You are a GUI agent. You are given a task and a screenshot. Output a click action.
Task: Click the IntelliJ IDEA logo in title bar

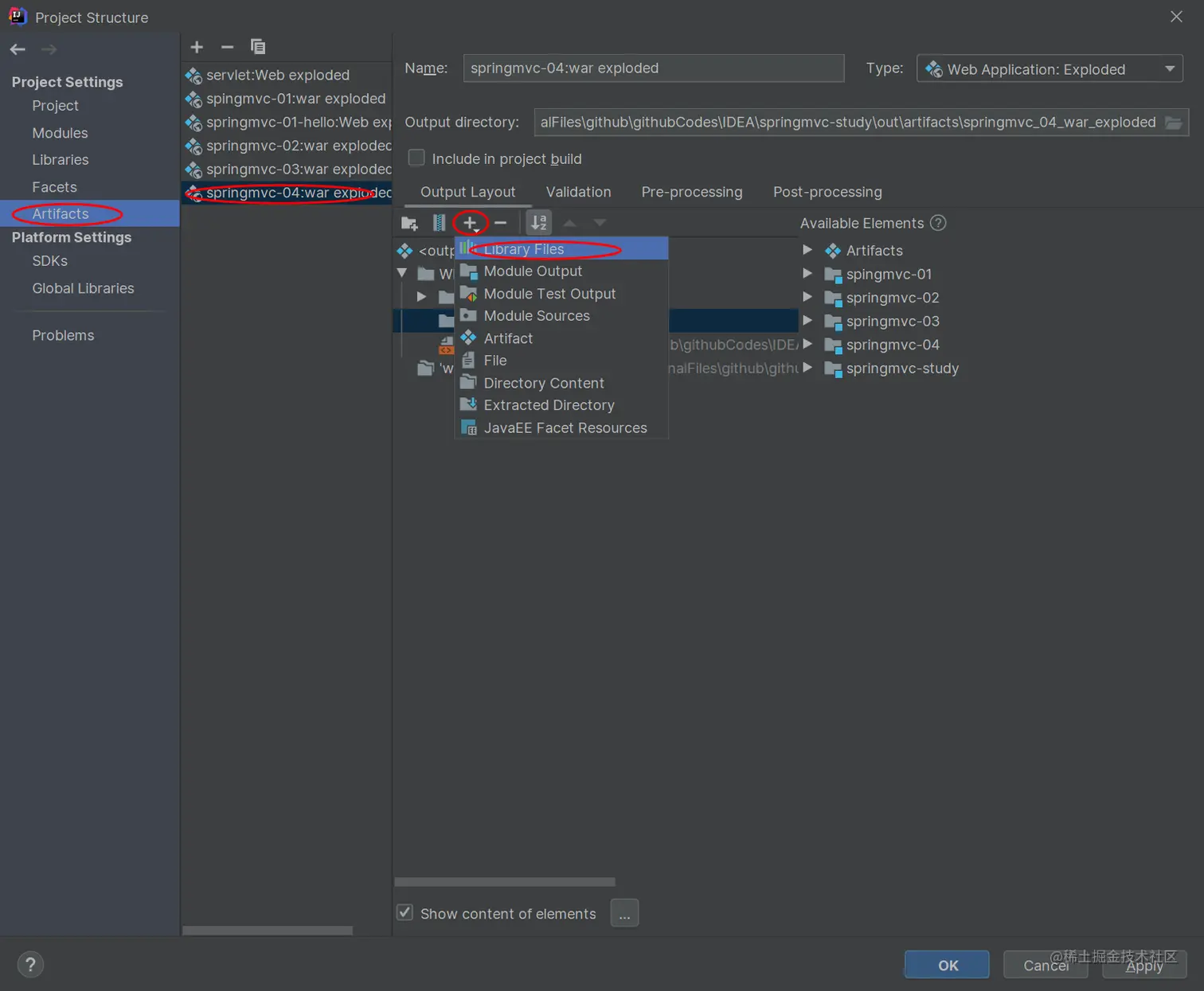[x=18, y=17]
